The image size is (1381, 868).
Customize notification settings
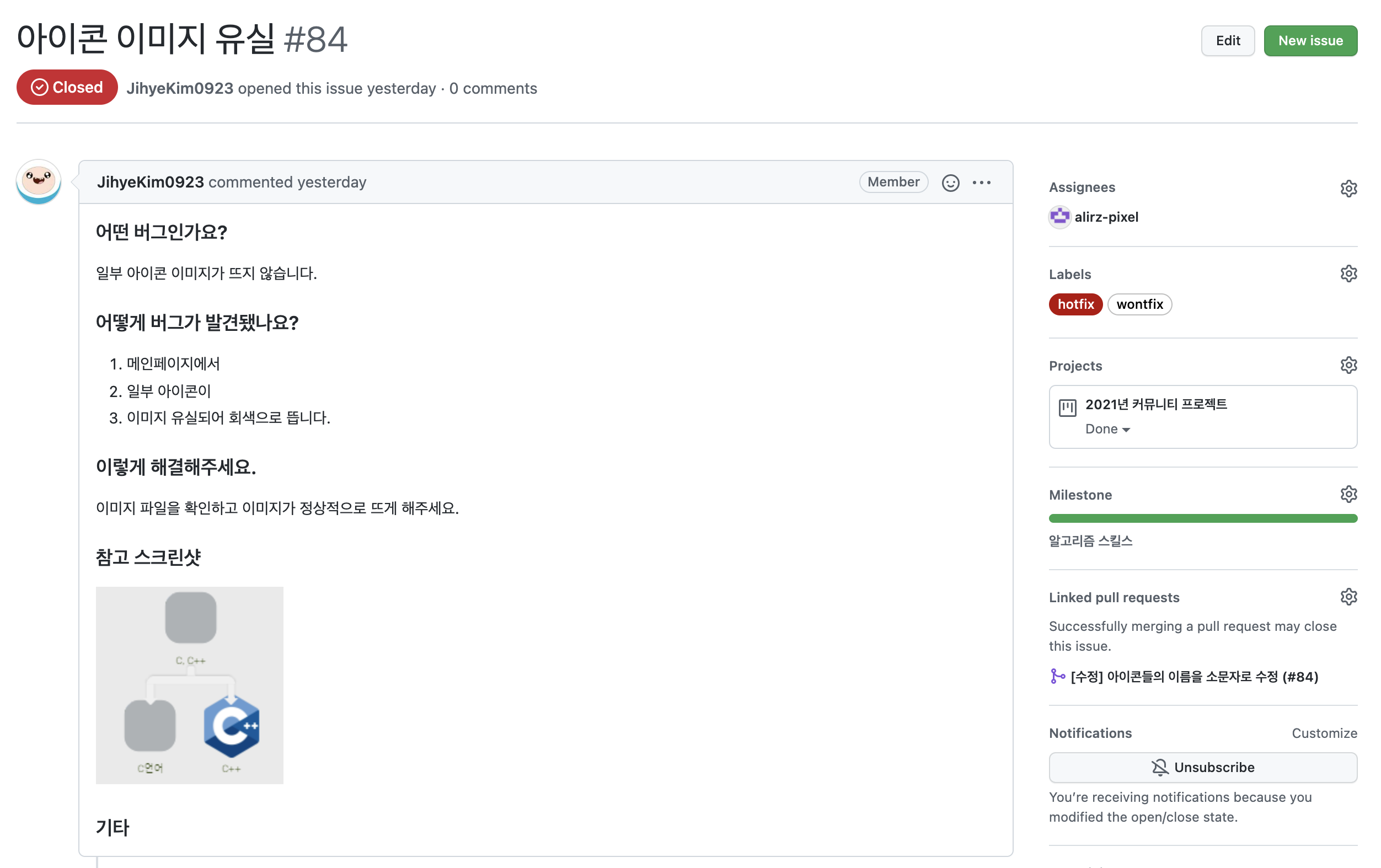click(x=1324, y=733)
